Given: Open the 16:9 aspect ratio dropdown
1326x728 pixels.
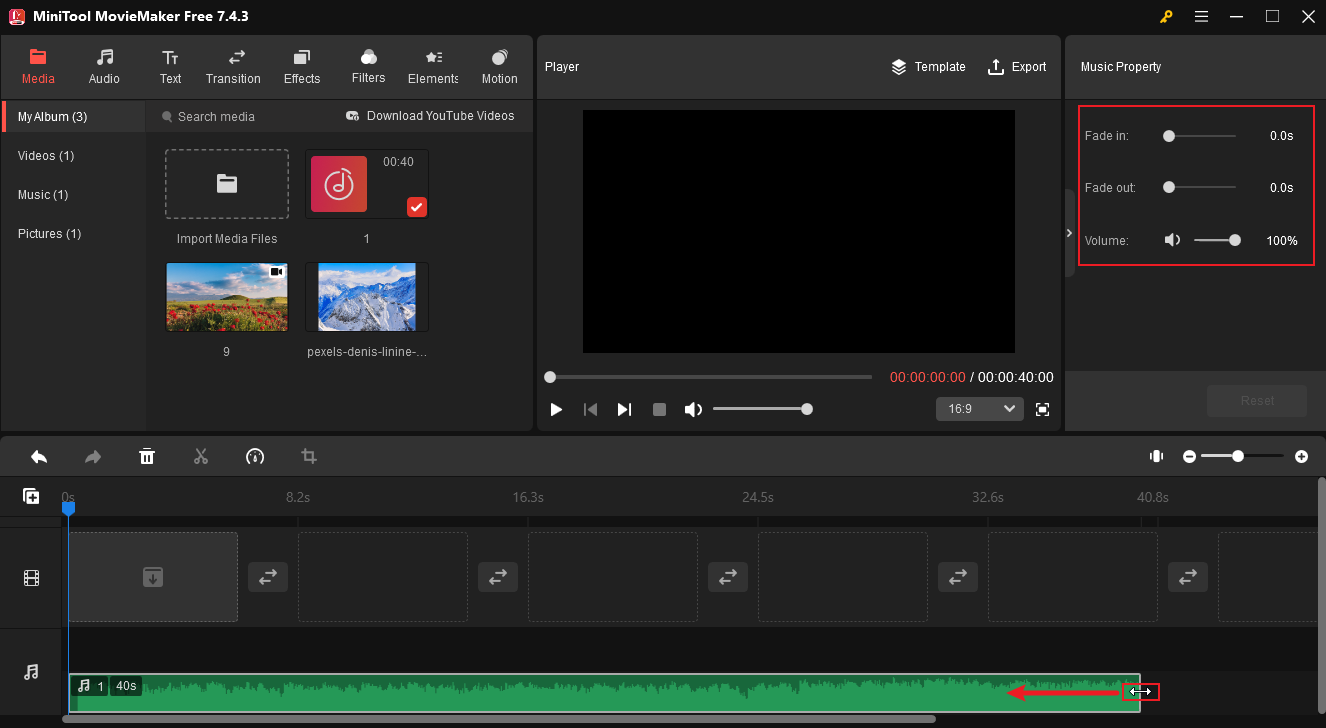Looking at the screenshot, I should coord(979,409).
